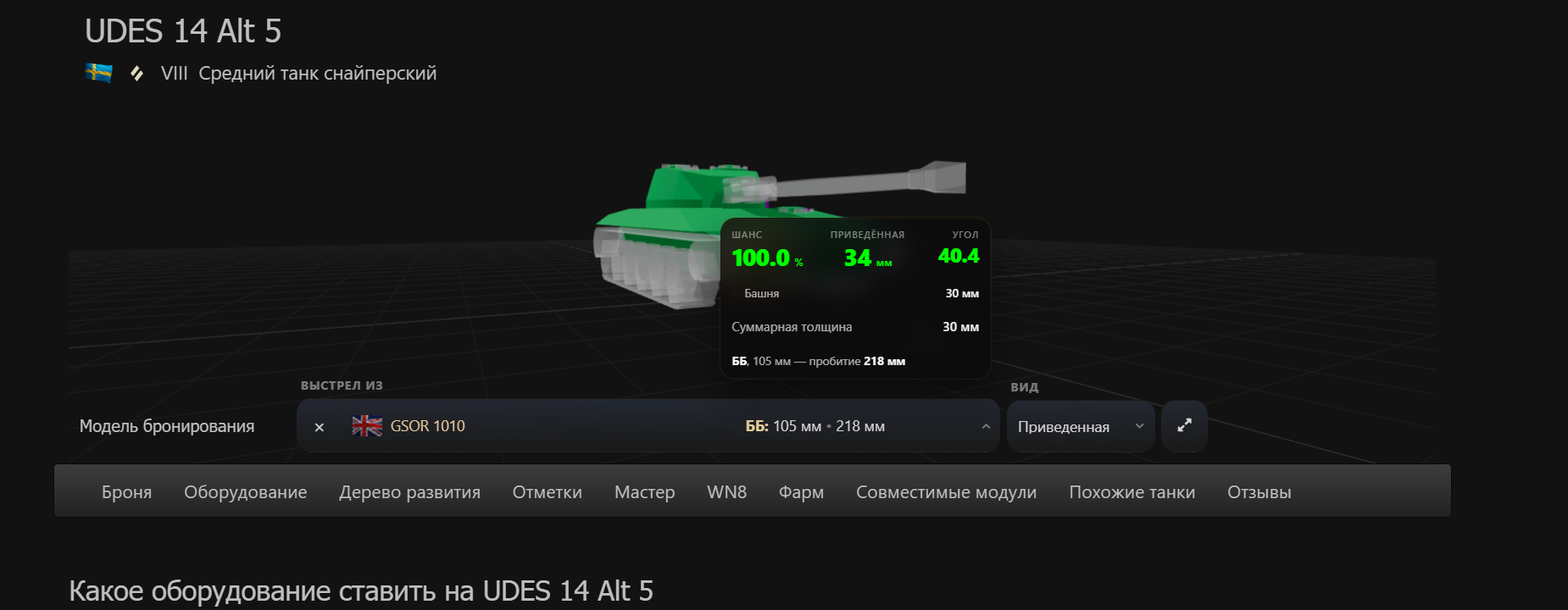This screenshot has height=610, width=1568.
Task: Click the 'Какое оборудование ставить на UDES 14 Alt 5' heading
Action: [x=361, y=591]
